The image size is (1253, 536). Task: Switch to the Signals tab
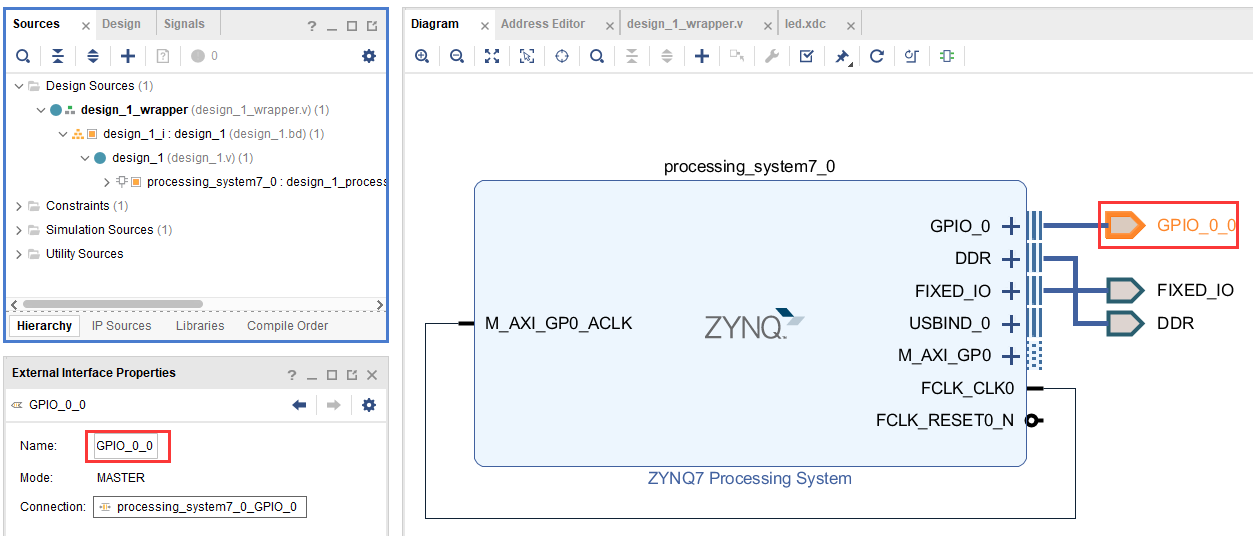pyautogui.click(x=184, y=24)
